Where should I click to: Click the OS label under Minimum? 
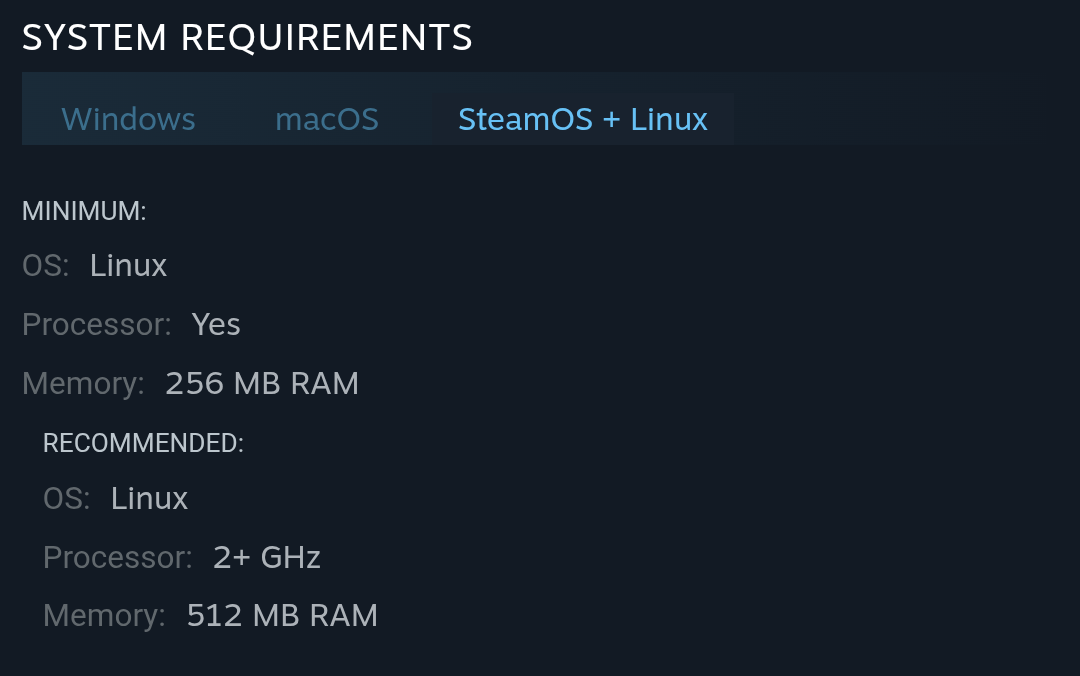coord(45,265)
